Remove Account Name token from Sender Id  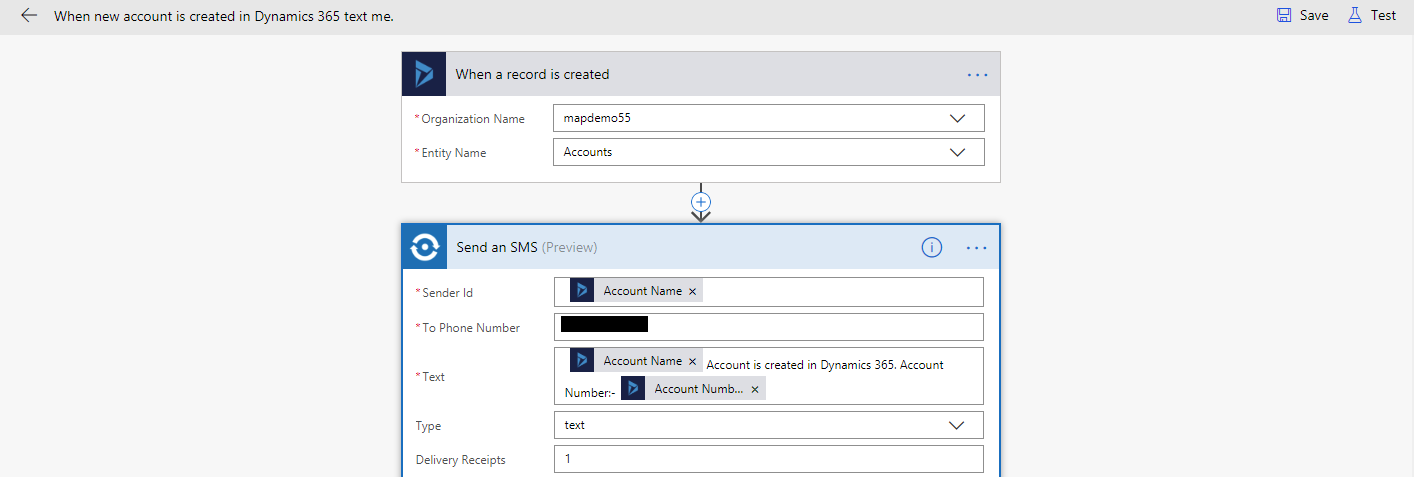click(x=692, y=291)
